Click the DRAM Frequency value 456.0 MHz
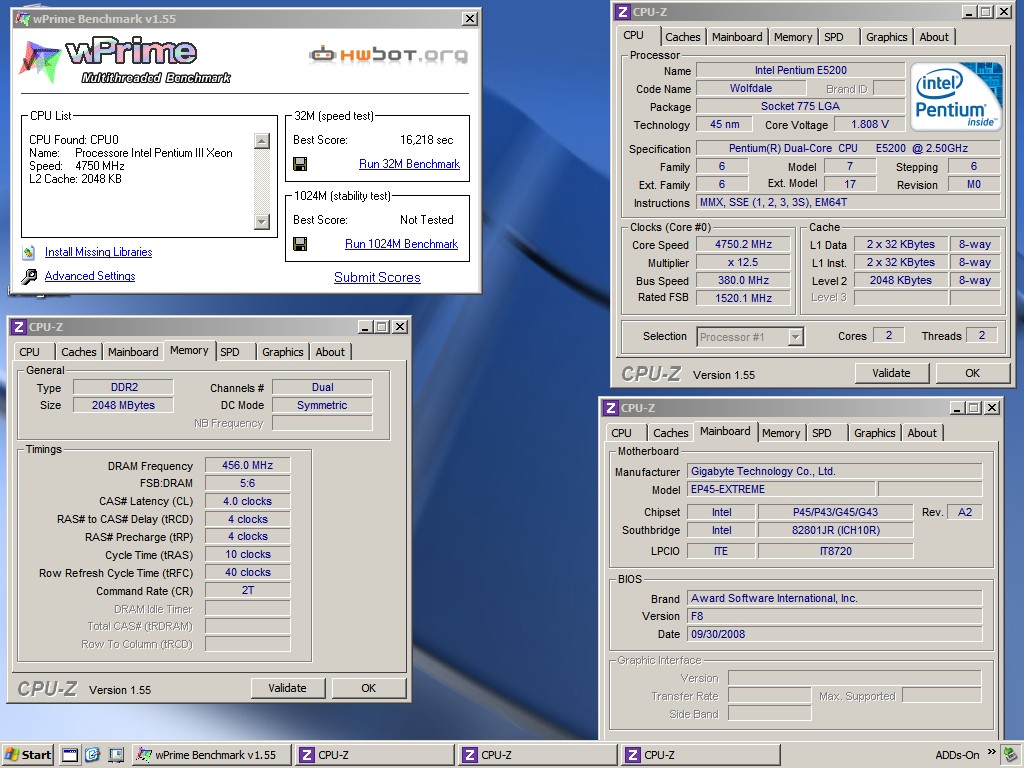 pyautogui.click(x=248, y=466)
